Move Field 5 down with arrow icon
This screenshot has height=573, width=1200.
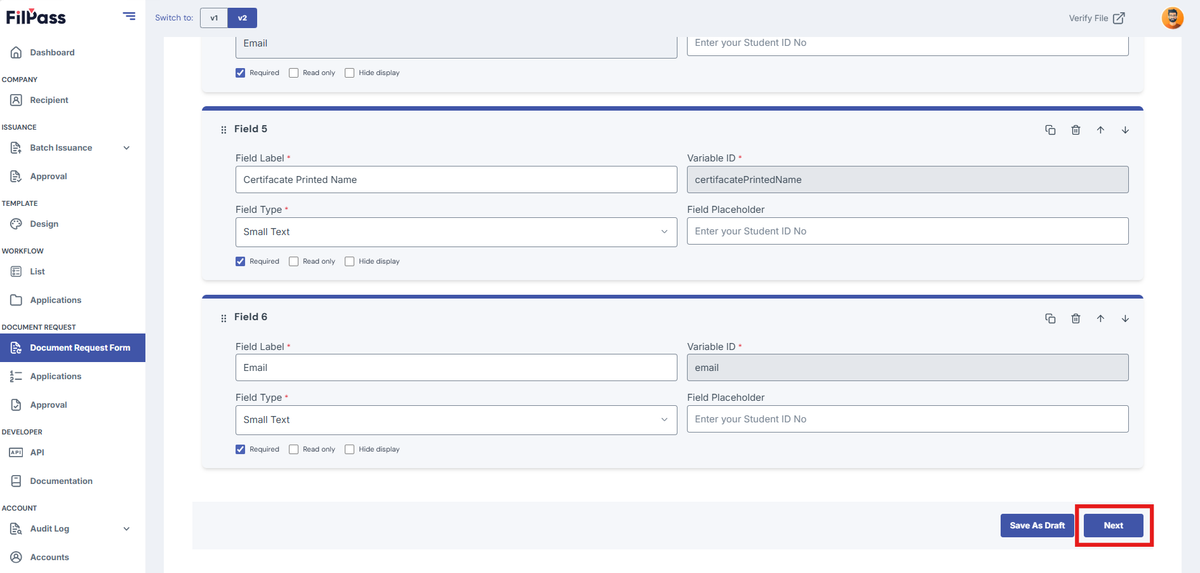(1125, 130)
